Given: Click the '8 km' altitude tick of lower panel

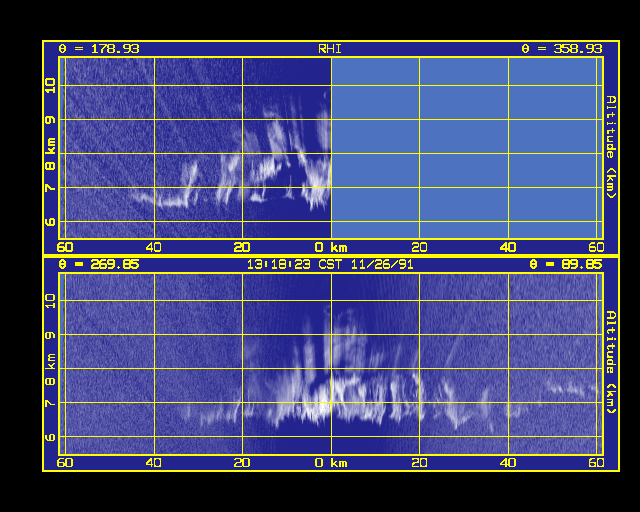Looking at the screenshot, I should coord(51,369).
